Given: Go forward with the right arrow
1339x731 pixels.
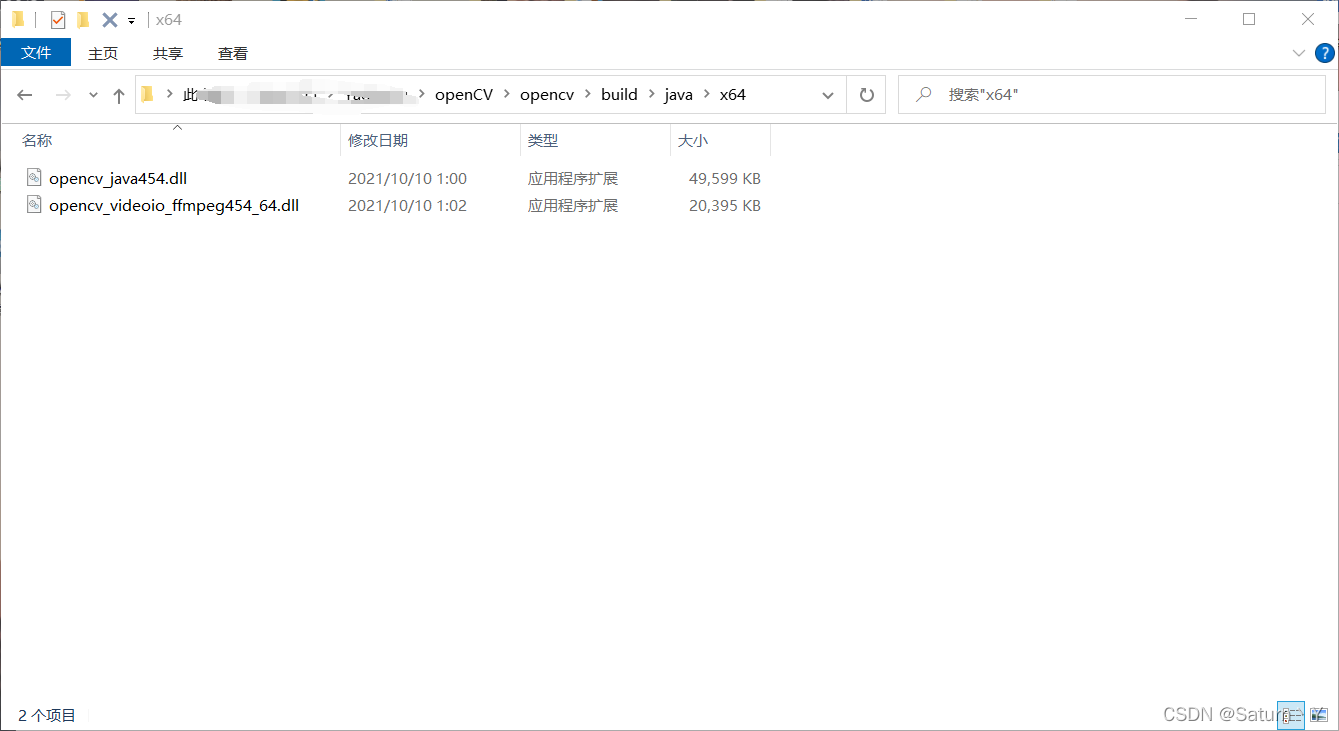Looking at the screenshot, I should click(62, 95).
